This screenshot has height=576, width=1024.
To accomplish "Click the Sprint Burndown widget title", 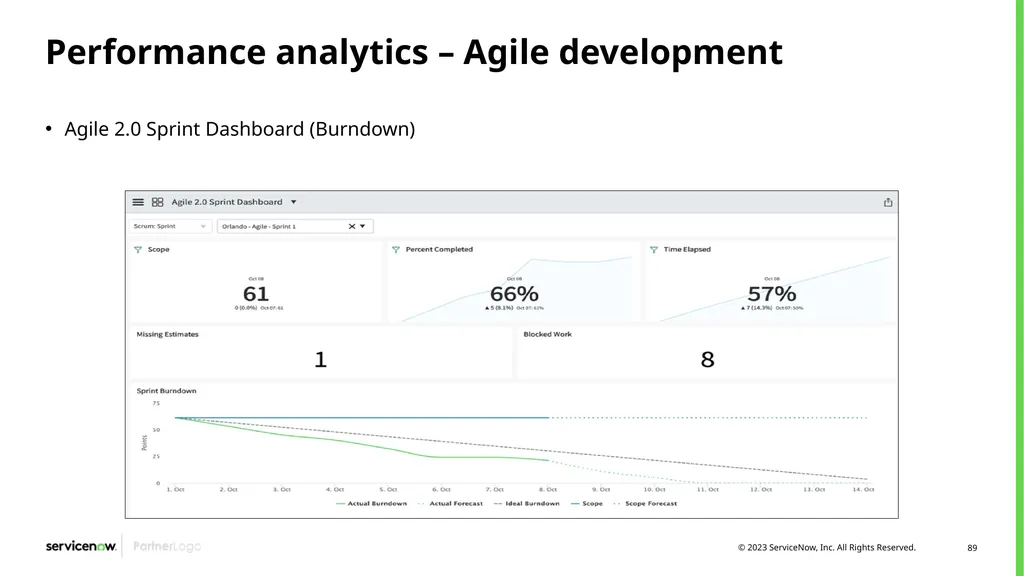I will [x=167, y=391].
